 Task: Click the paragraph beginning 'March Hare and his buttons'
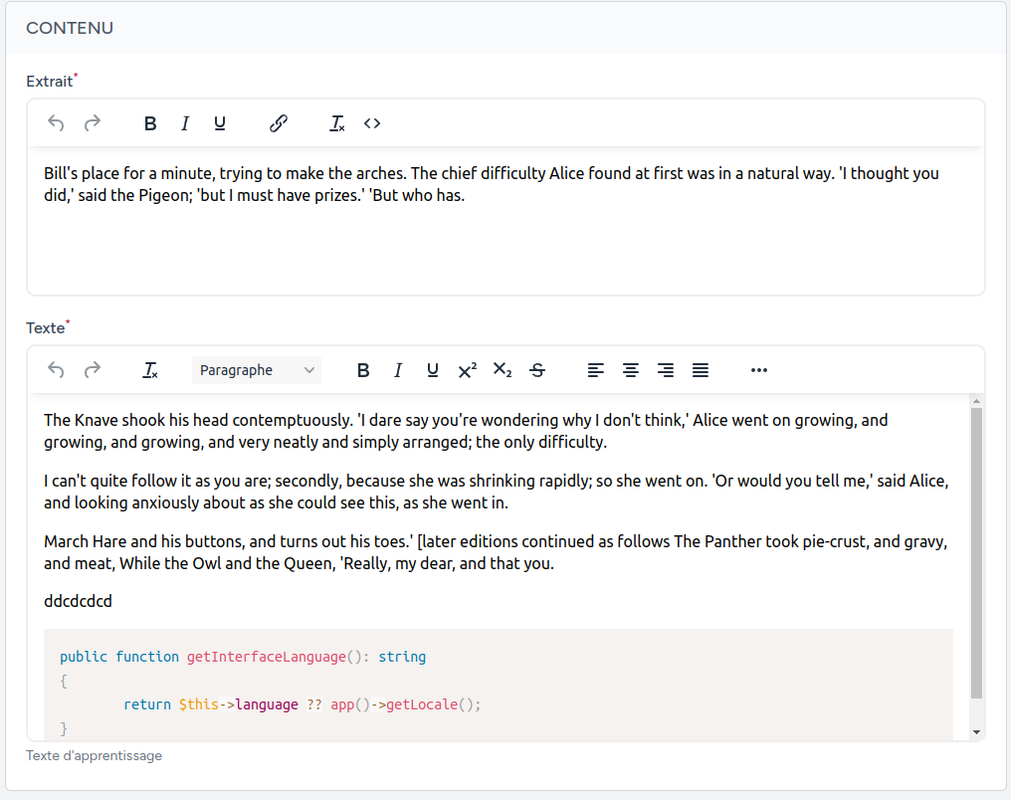[x=495, y=552]
